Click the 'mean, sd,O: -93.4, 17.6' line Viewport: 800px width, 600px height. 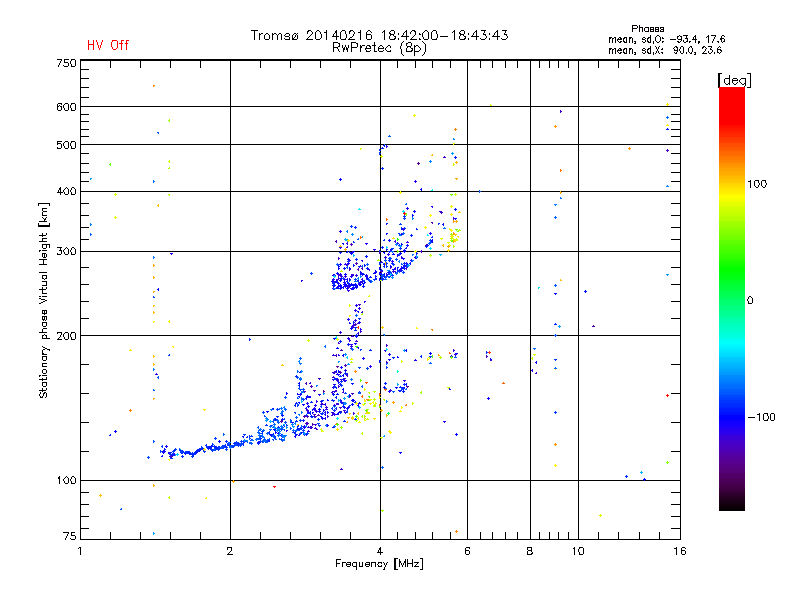pos(666,39)
